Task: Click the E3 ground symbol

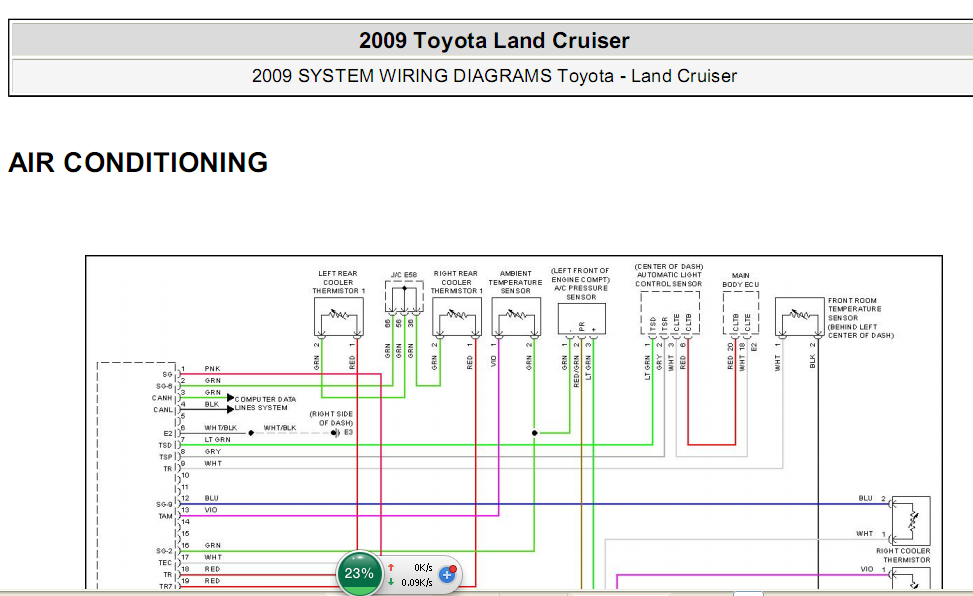Action: click(336, 433)
